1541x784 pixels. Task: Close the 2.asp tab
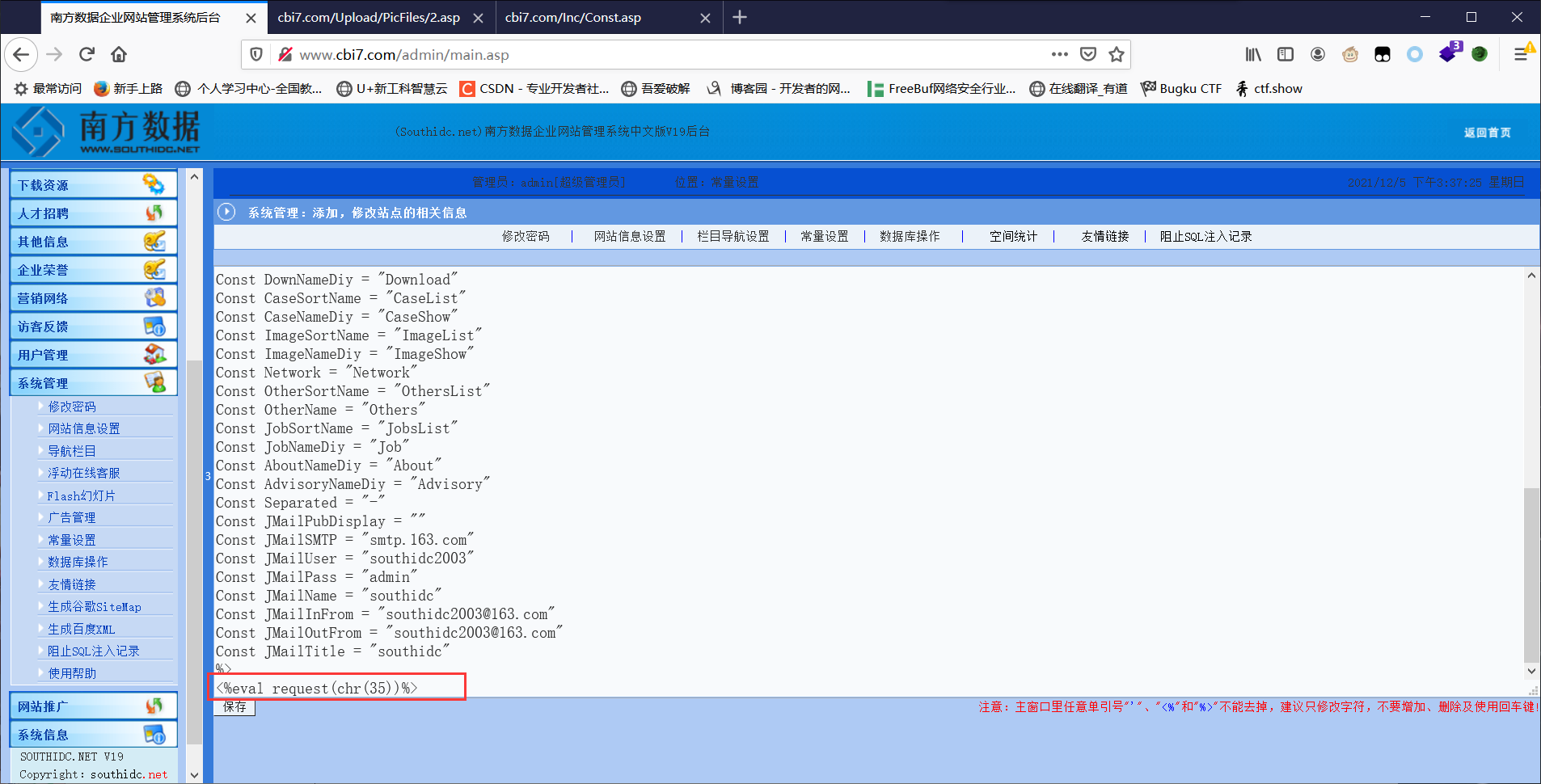point(478,18)
